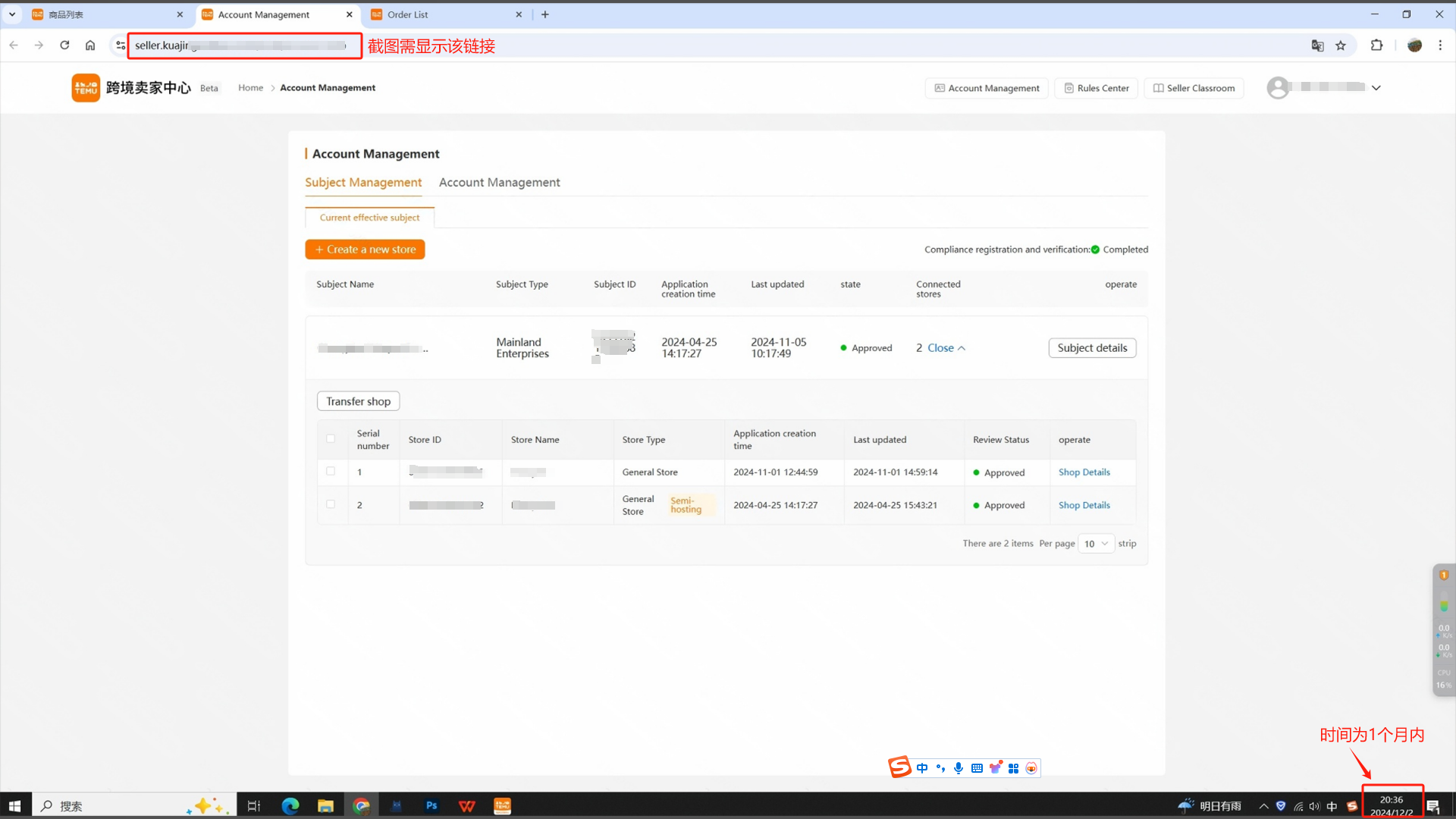Open Shop Details for store 1
Viewport: 1456px width, 819px height.
1084,472
